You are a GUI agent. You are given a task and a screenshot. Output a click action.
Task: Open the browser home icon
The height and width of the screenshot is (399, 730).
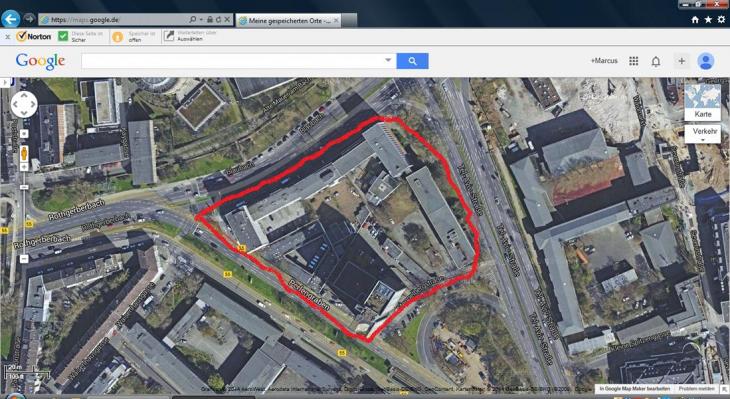coord(695,20)
